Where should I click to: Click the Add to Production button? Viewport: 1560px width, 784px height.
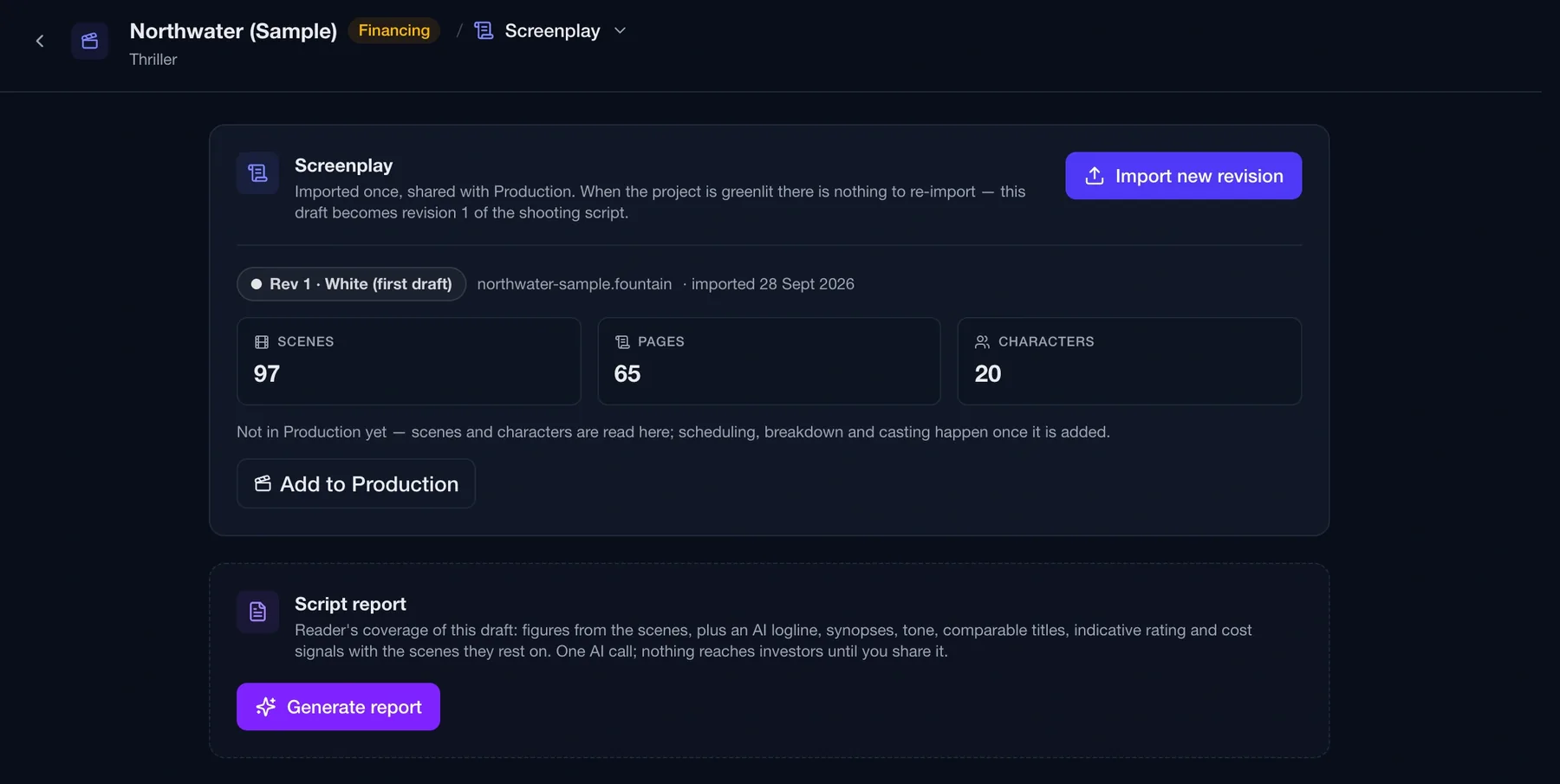355,483
